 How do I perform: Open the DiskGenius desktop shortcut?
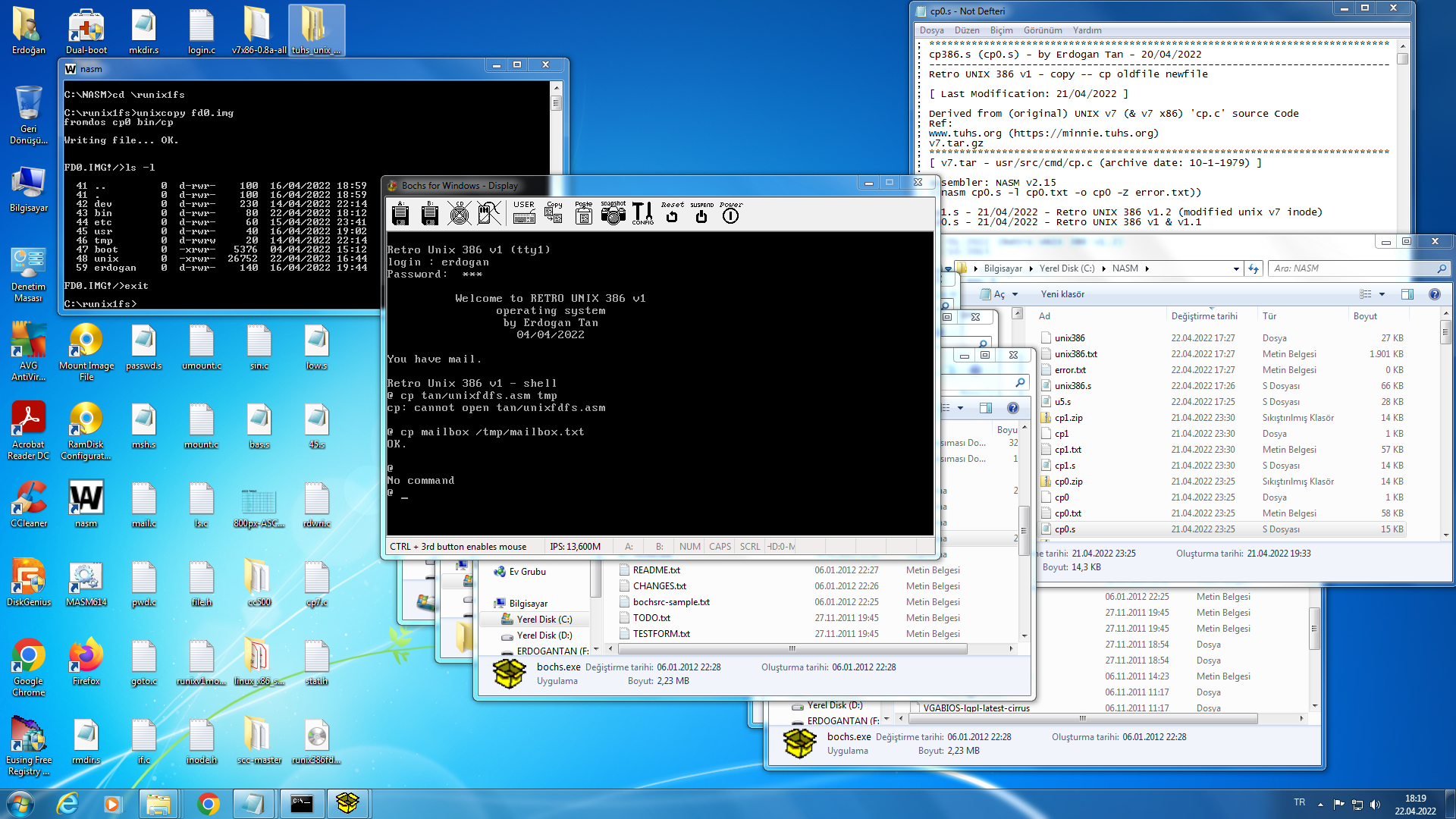[x=29, y=582]
